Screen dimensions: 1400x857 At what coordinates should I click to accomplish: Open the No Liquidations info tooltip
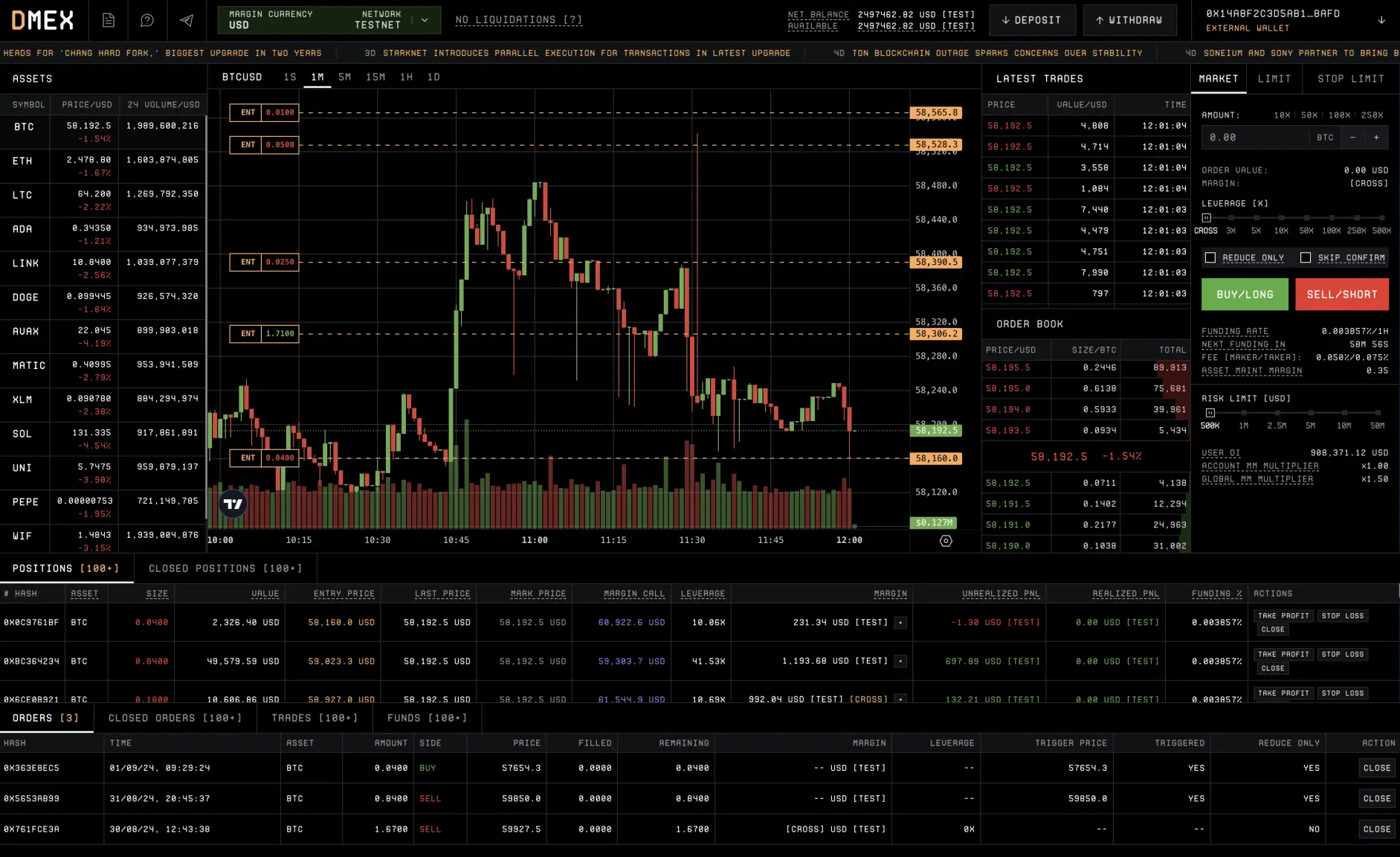(x=518, y=20)
